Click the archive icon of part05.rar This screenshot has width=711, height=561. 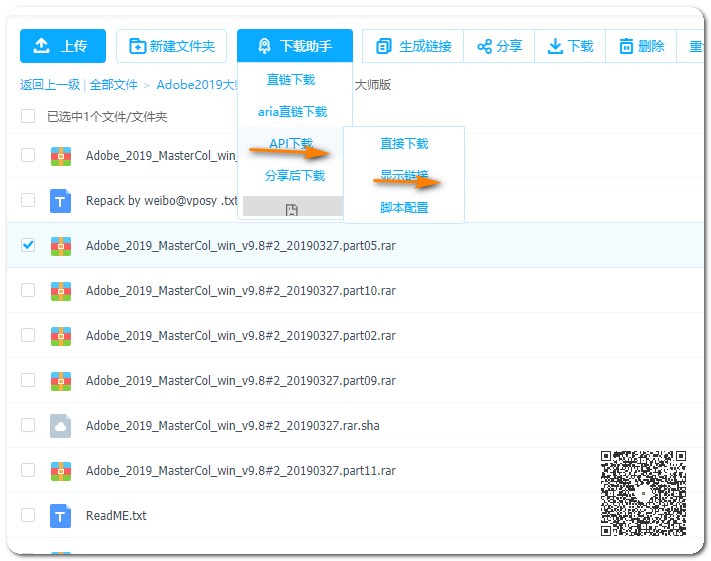pos(61,246)
